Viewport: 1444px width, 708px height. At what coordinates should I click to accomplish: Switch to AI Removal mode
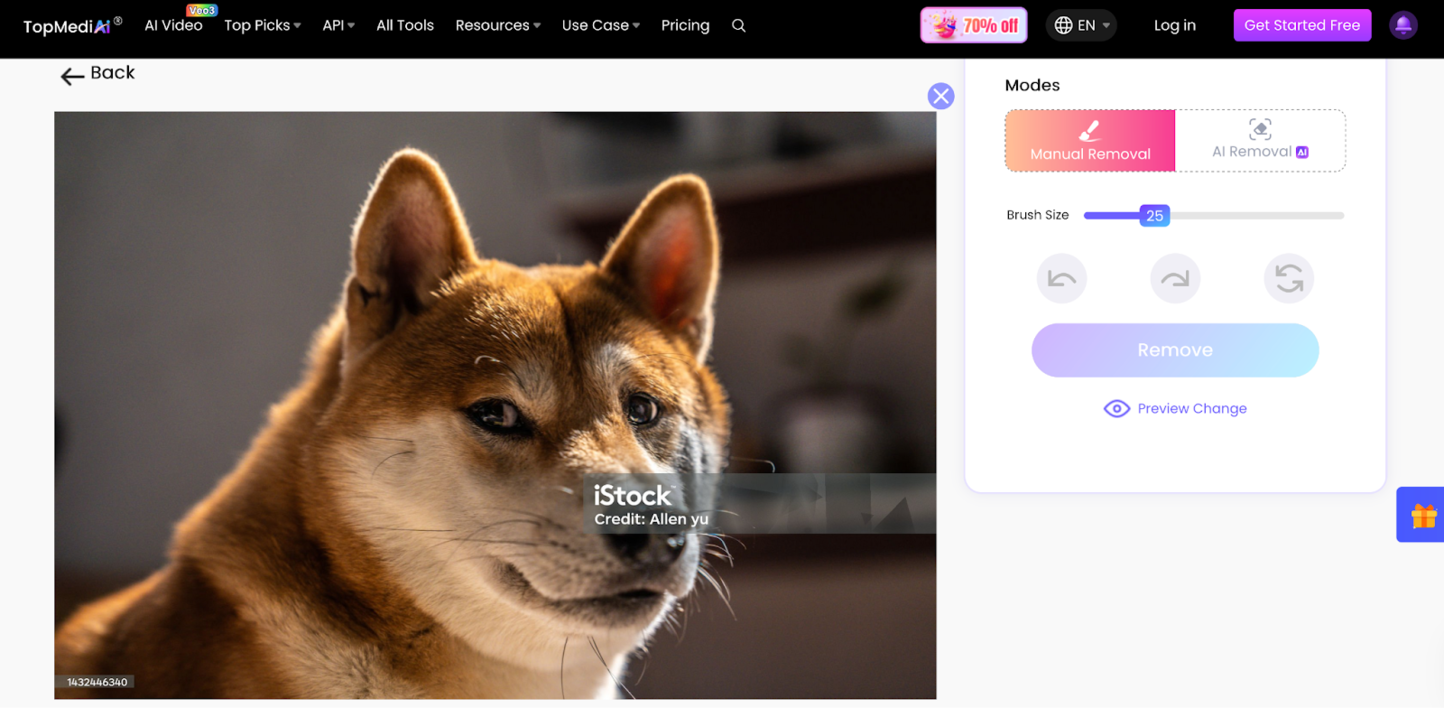point(1259,141)
